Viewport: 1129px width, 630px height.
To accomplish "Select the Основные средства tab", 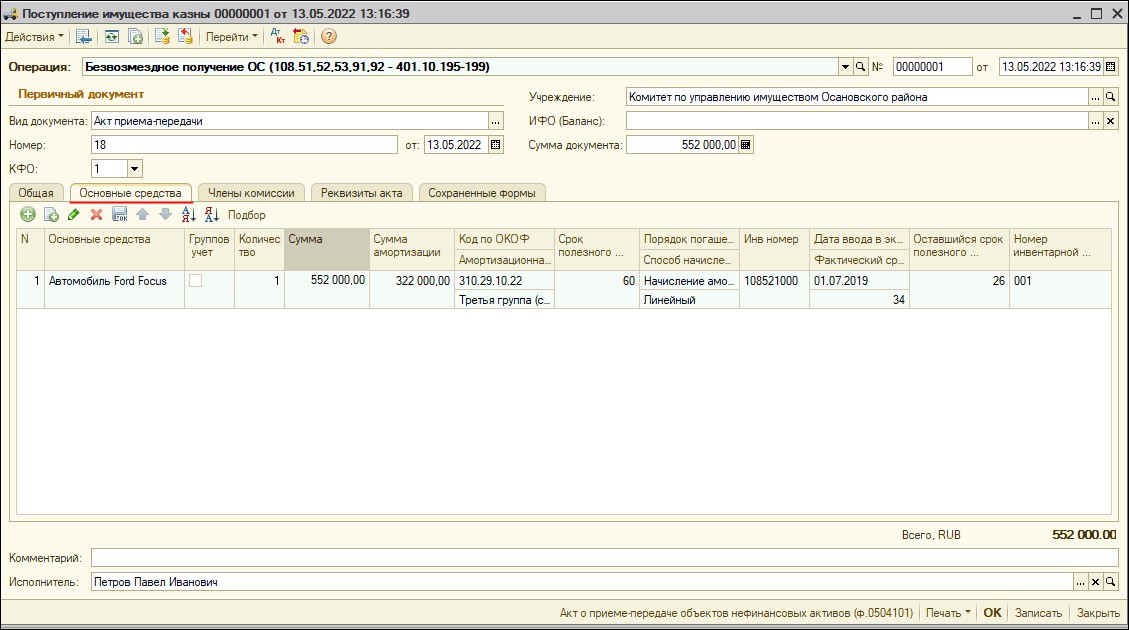I will tap(130, 193).
